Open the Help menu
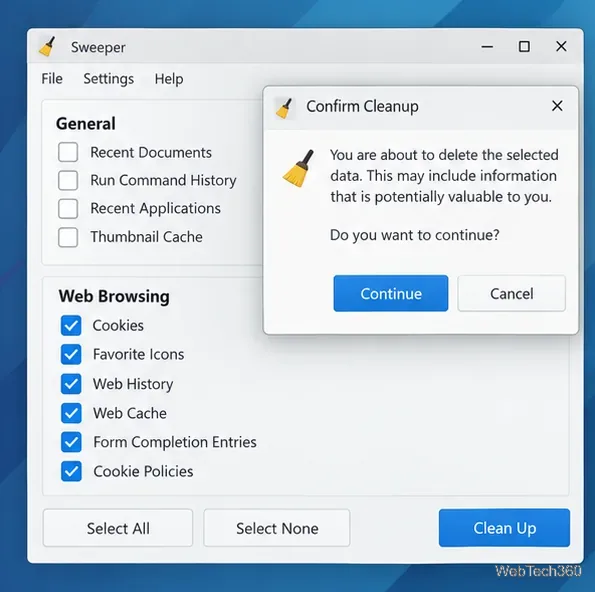The height and width of the screenshot is (592, 595). [169, 79]
